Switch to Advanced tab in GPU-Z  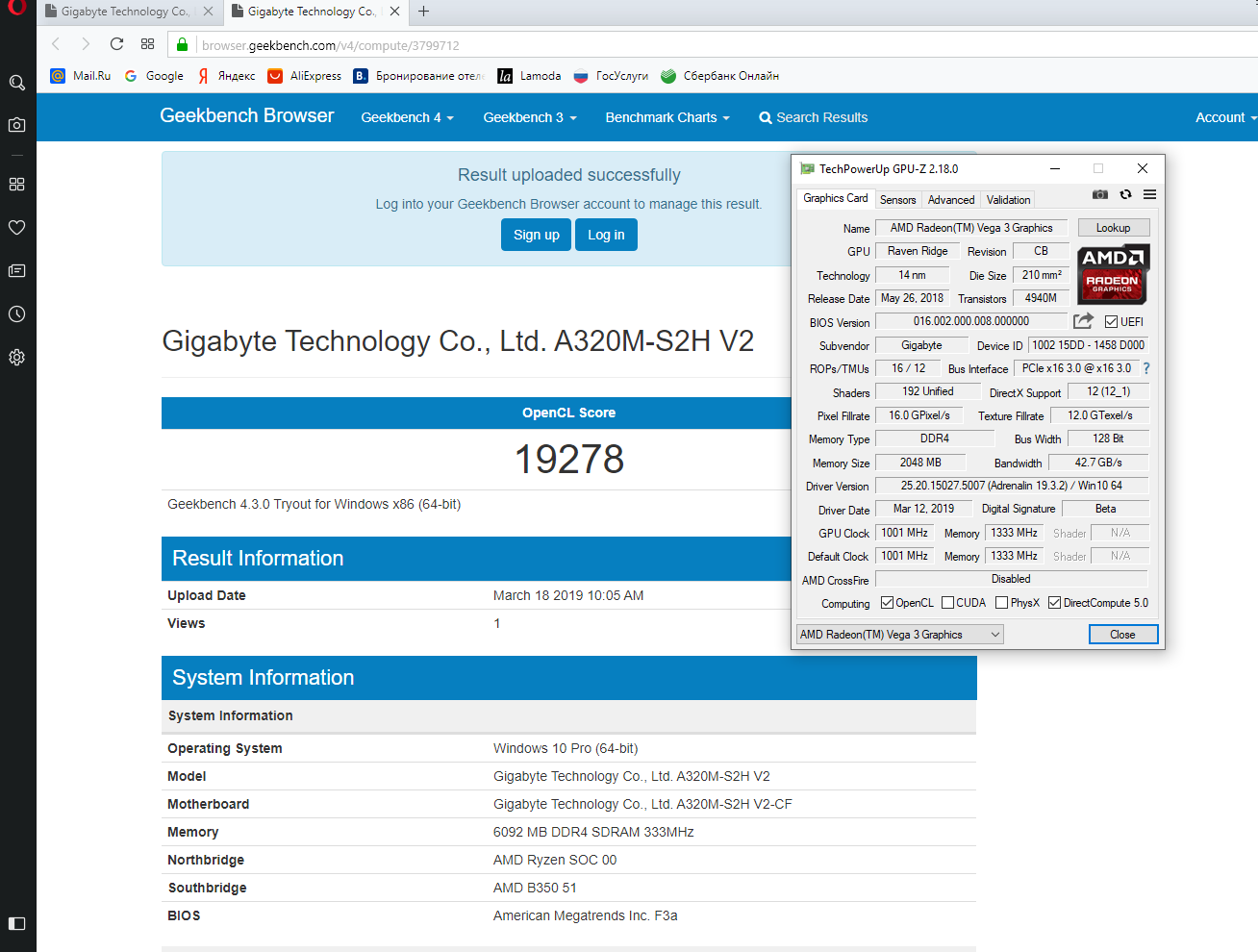pyautogui.click(x=951, y=200)
